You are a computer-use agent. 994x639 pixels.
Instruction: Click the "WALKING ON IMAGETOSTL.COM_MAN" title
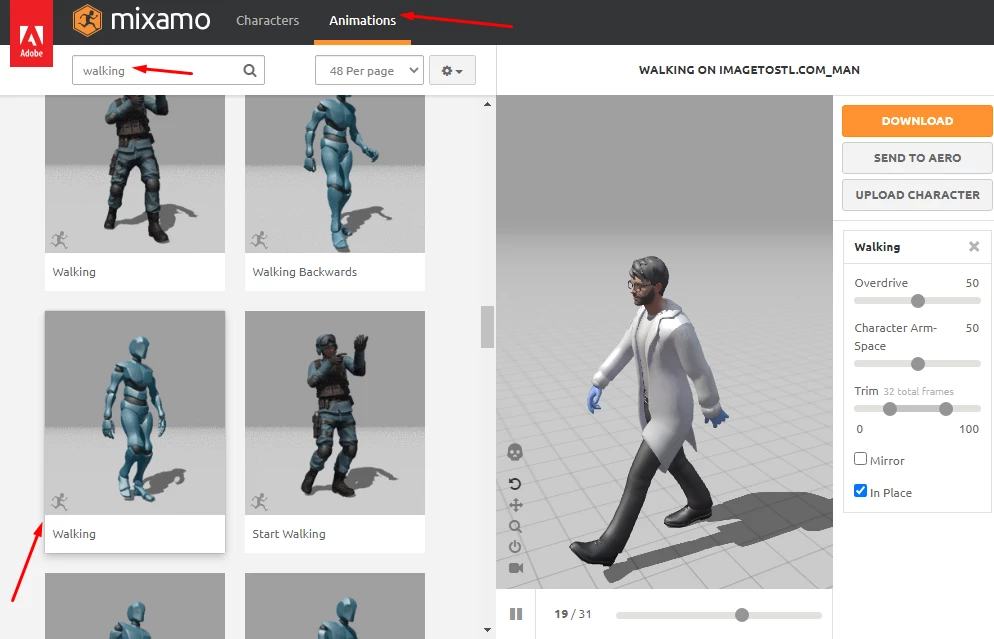pyautogui.click(x=749, y=70)
